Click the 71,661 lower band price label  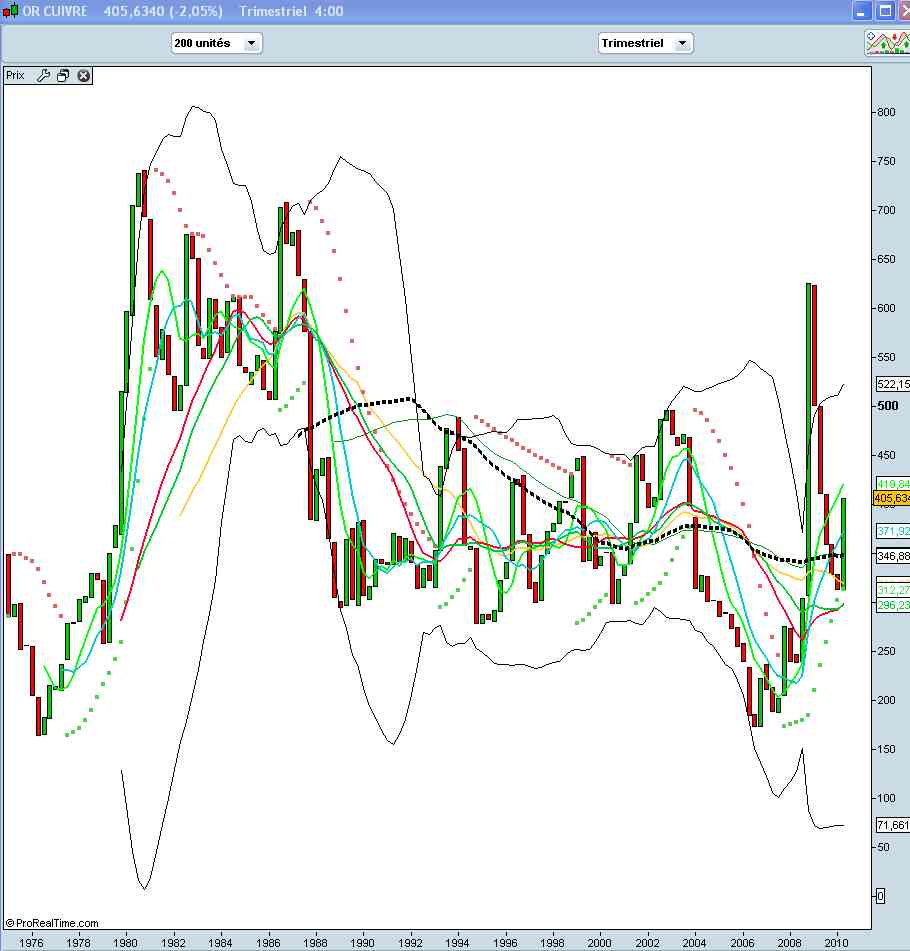click(891, 825)
